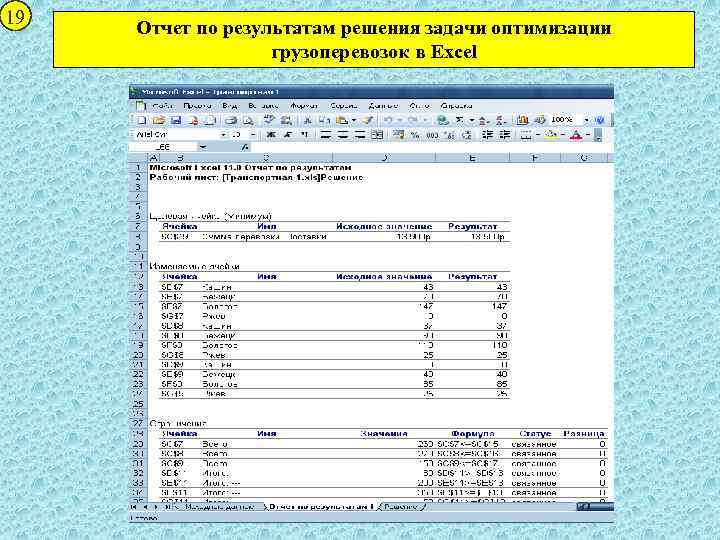720x540 pixels.
Task: Open the Справка menu
Action: (x=456, y=106)
